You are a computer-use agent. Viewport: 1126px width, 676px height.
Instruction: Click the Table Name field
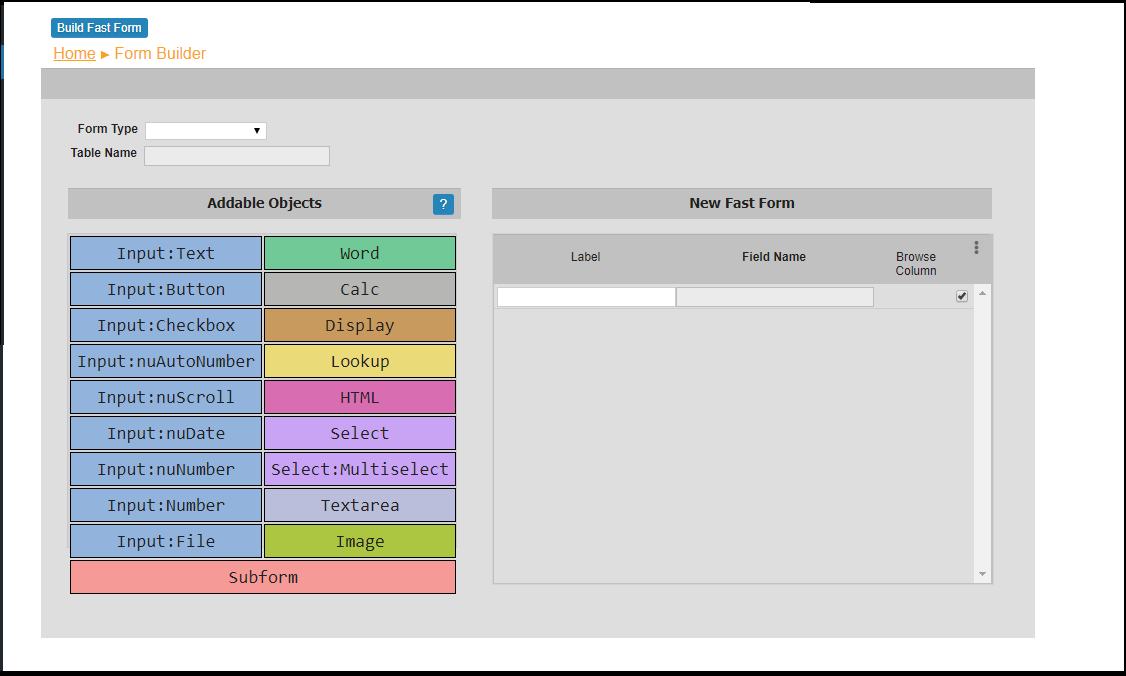pos(237,156)
